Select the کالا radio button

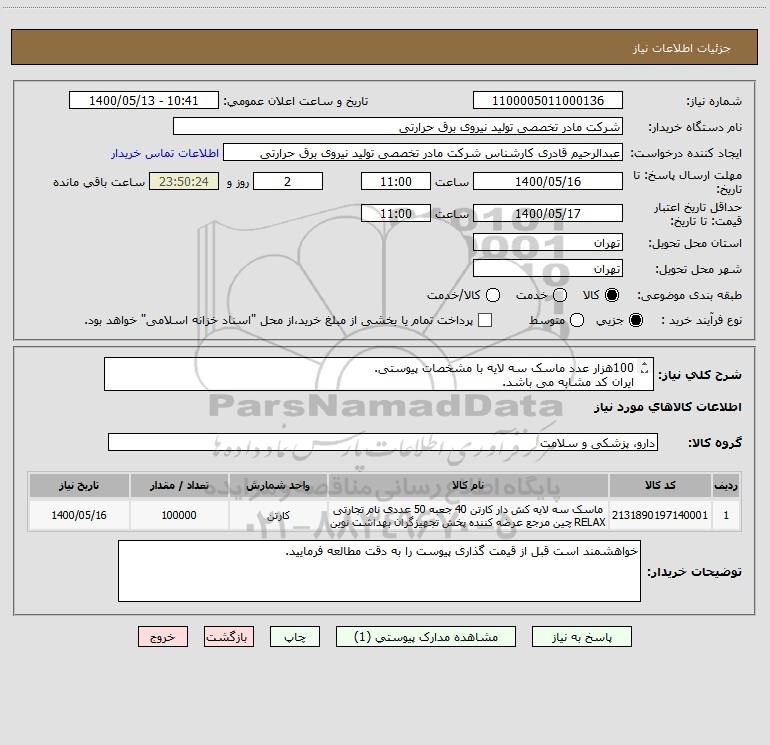(x=612, y=295)
